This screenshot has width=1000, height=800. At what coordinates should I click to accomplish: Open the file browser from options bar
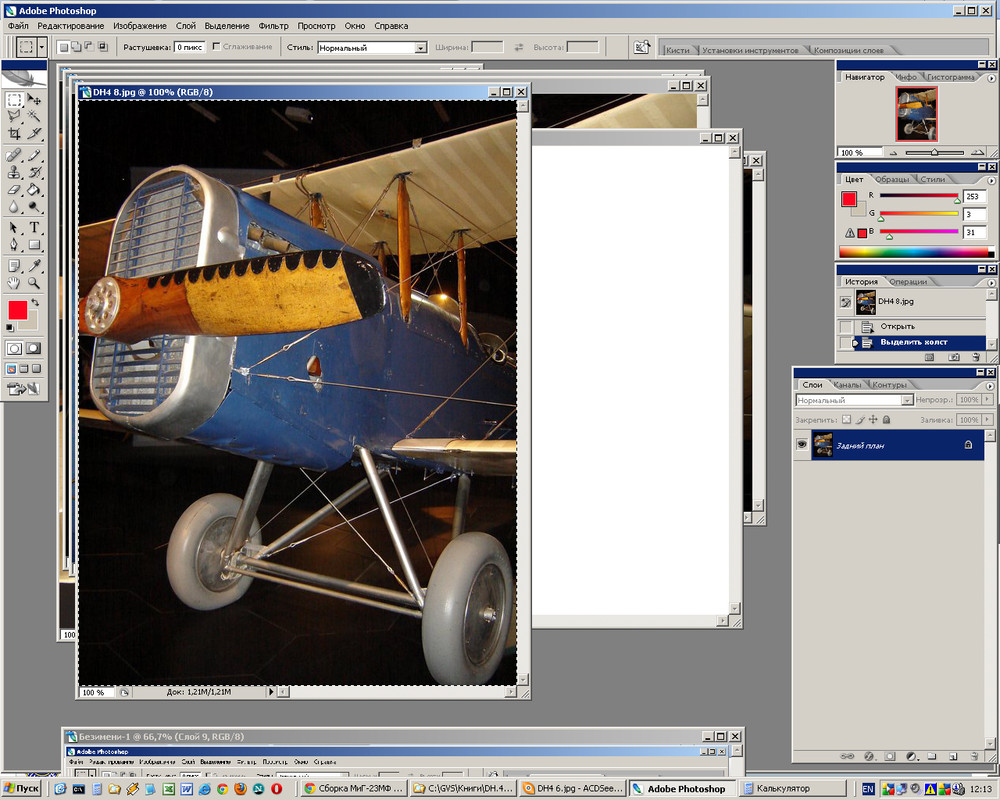click(x=641, y=47)
